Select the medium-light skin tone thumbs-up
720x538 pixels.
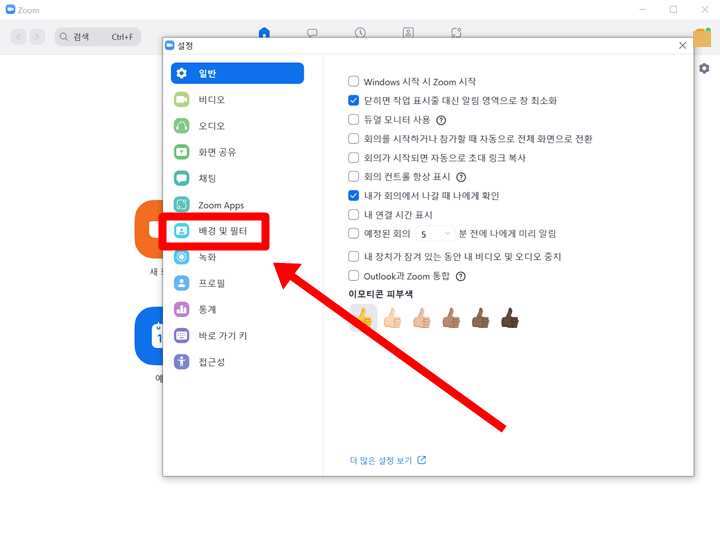[422, 318]
